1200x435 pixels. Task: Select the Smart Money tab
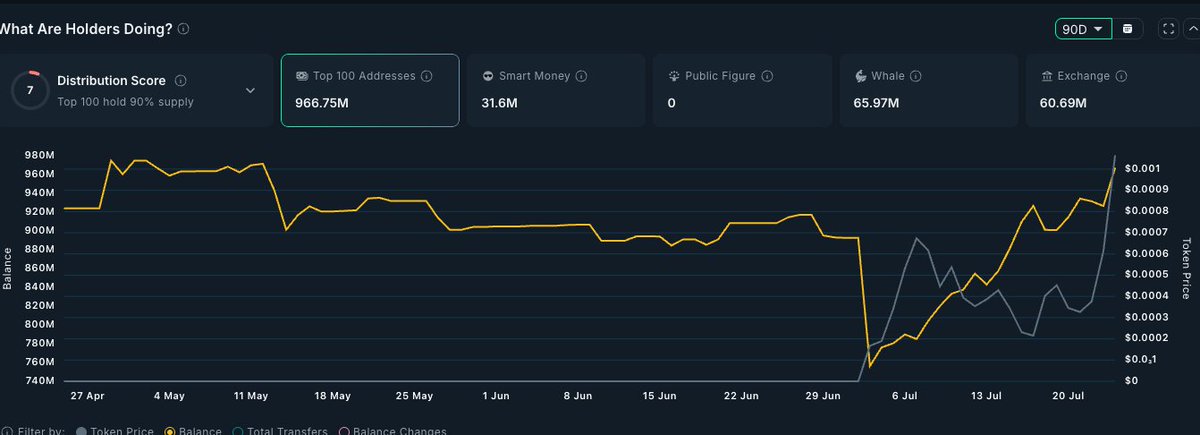(x=556, y=90)
